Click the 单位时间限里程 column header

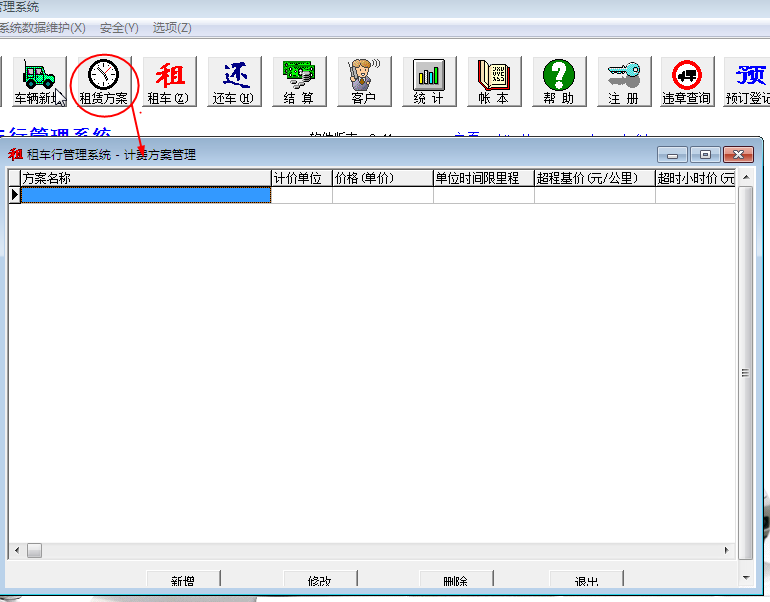[484, 178]
